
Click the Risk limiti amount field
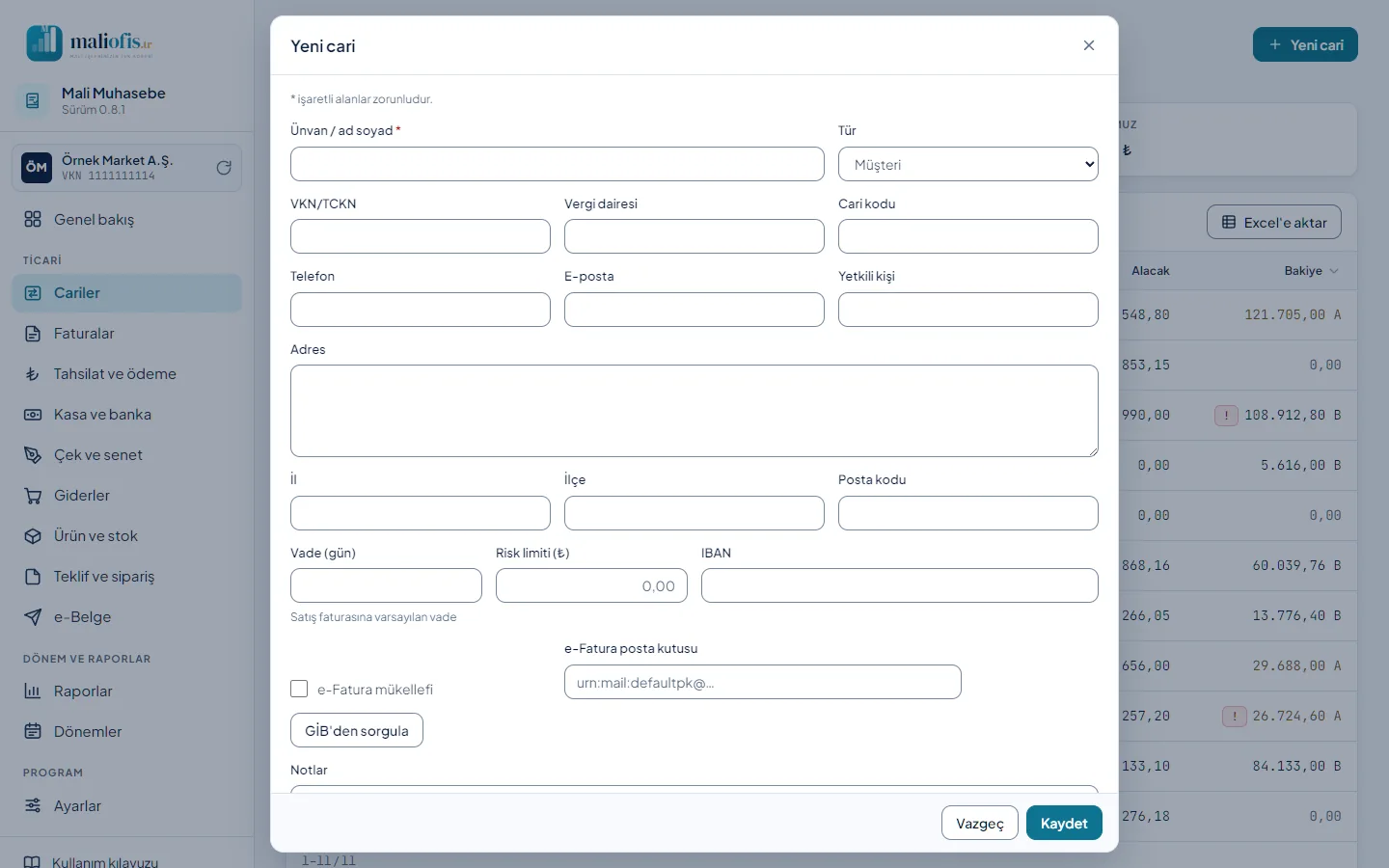[591, 585]
